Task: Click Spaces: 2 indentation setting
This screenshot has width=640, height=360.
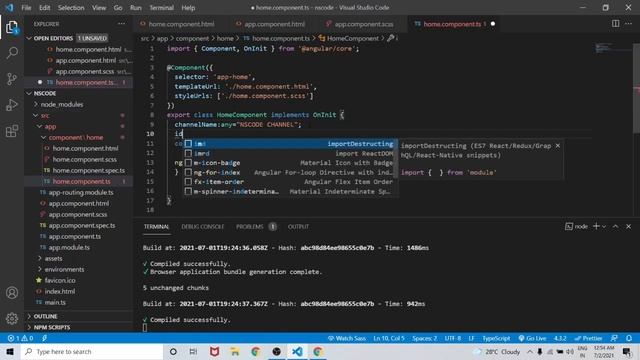Action: 424,338
